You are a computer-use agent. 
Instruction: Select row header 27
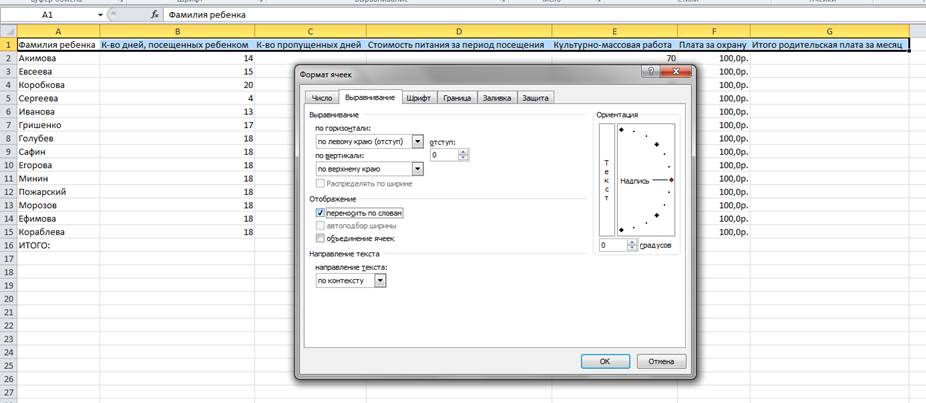coord(8,392)
